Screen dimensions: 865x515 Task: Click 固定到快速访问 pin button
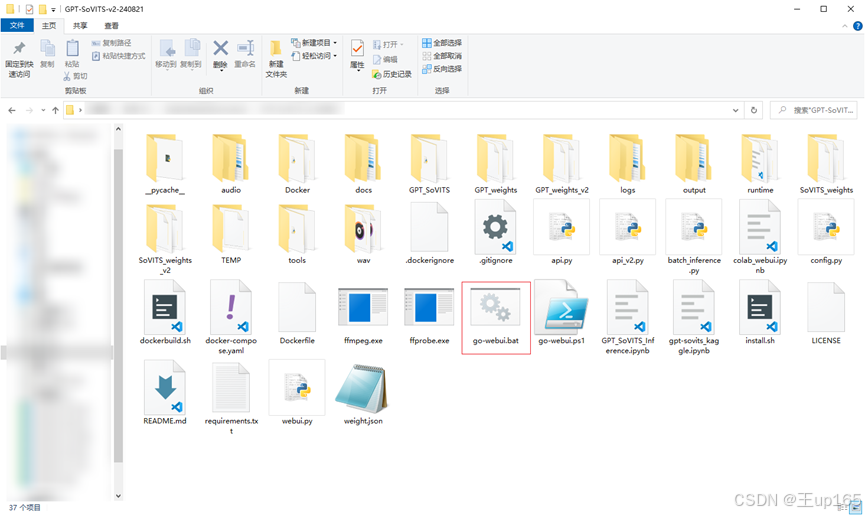(x=19, y=59)
